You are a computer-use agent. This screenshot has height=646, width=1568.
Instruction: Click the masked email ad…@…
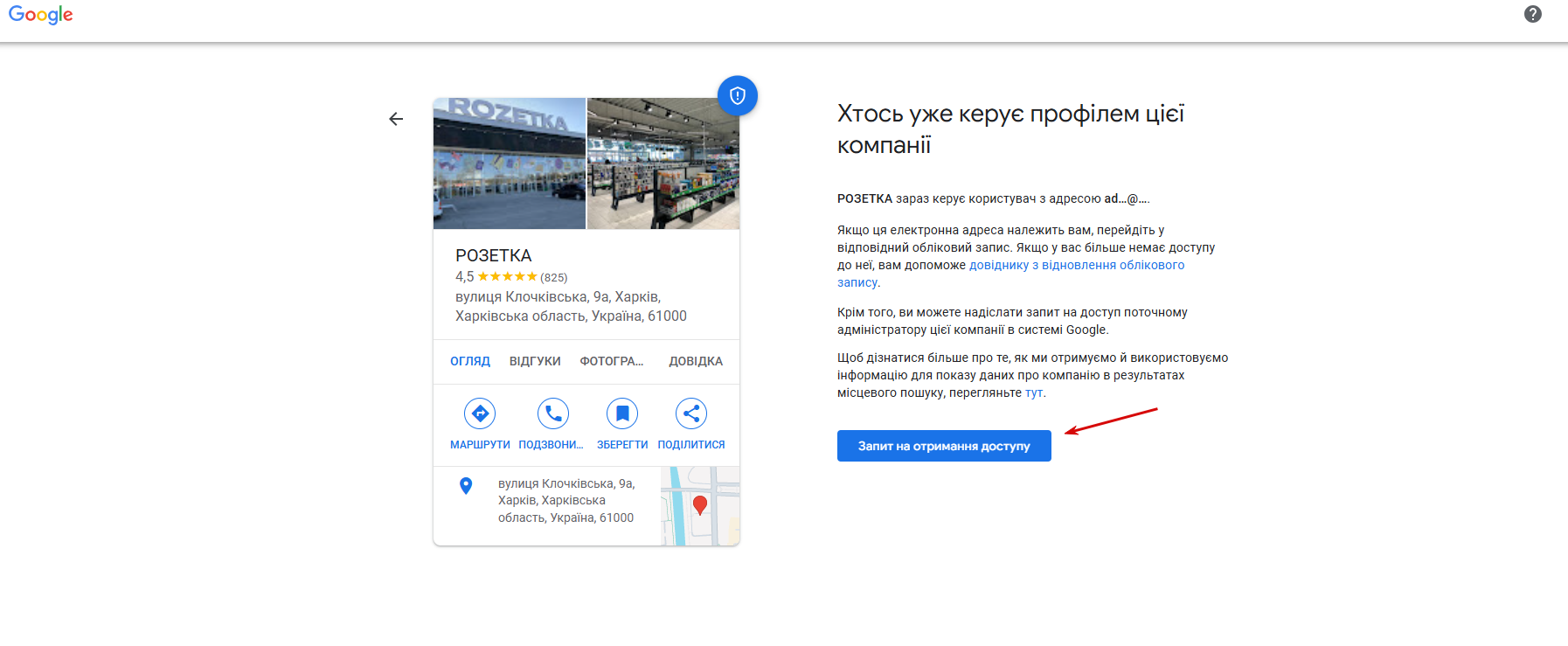pyautogui.click(x=1127, y=198)
